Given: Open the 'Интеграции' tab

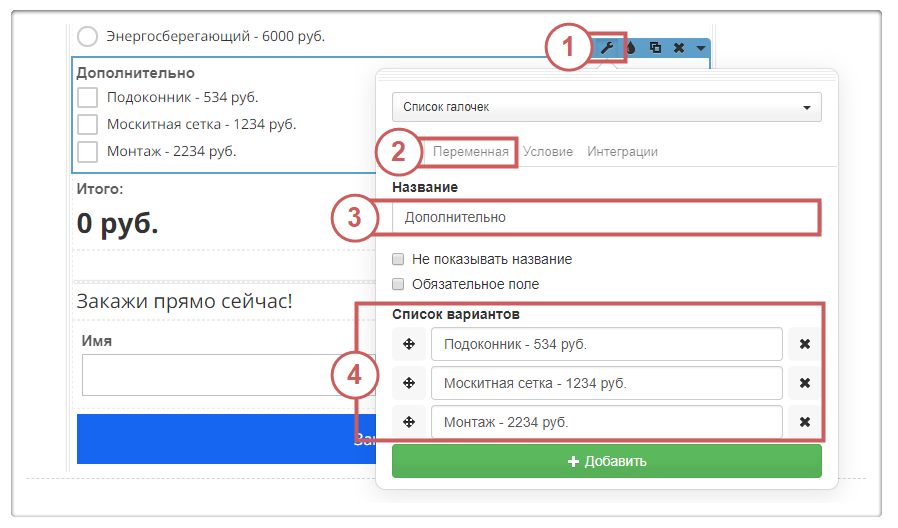Looking at the screenshot, I should coord(622,152).
